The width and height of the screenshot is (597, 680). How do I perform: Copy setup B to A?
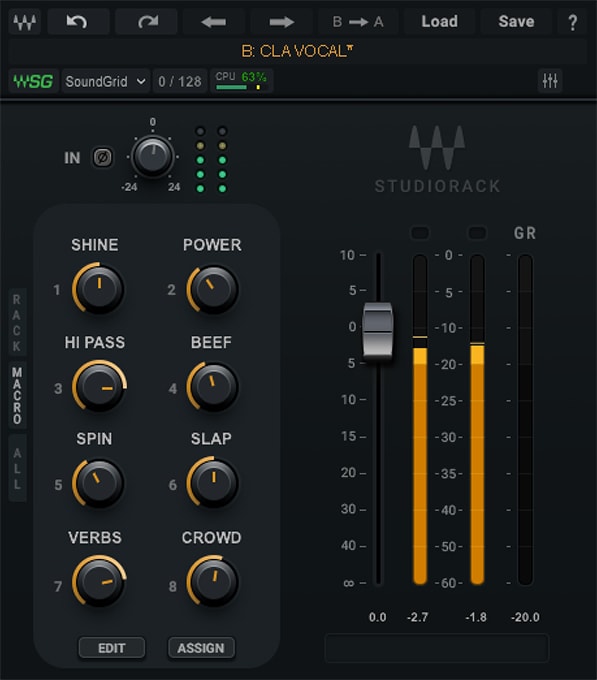[x=358, y=22]
